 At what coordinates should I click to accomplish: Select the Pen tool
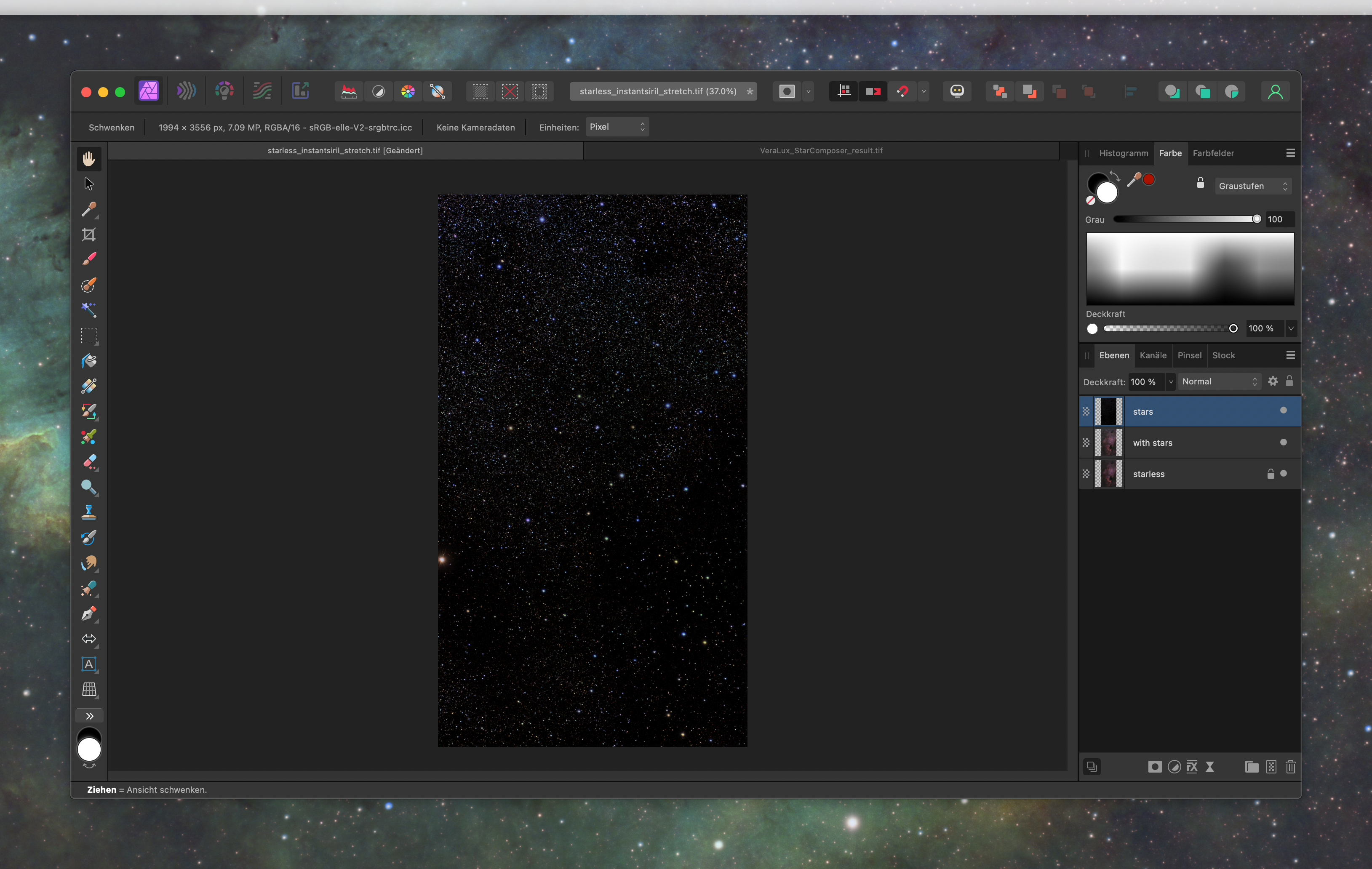click(89, 613)
